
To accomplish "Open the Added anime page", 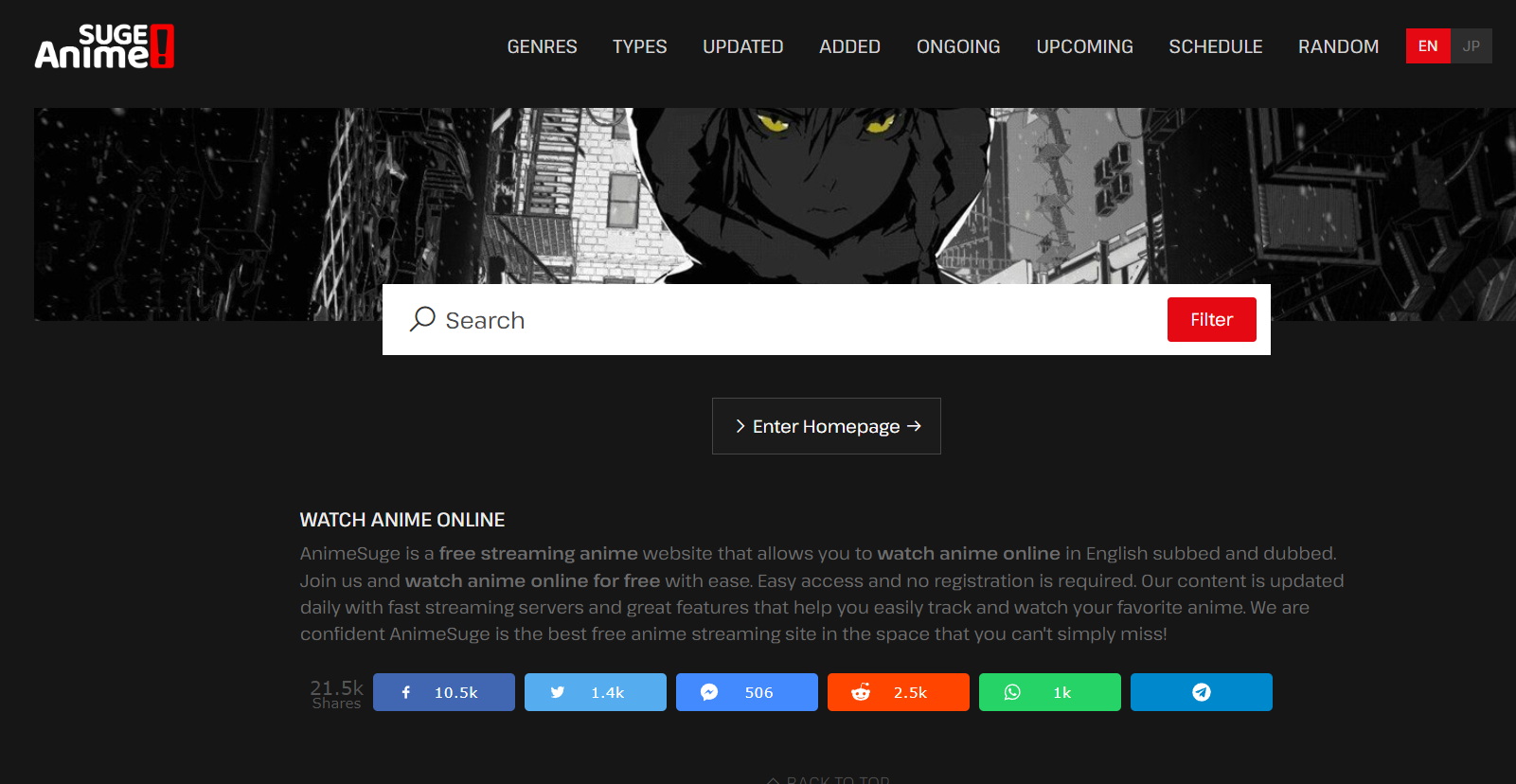I will coord(849,46).
